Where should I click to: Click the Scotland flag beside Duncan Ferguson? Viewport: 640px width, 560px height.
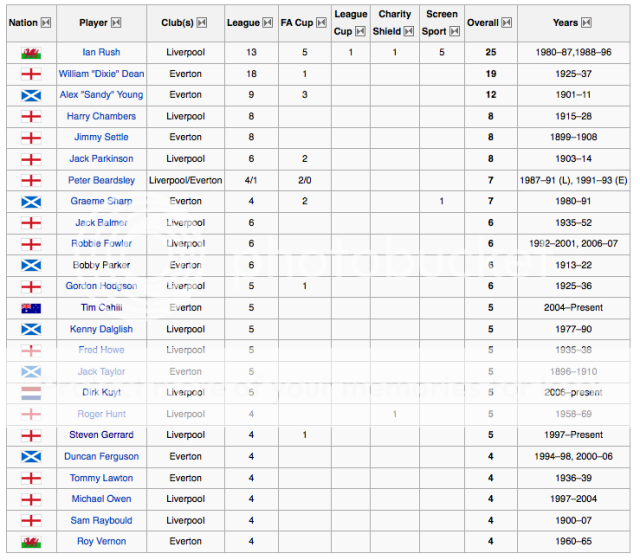31,457
